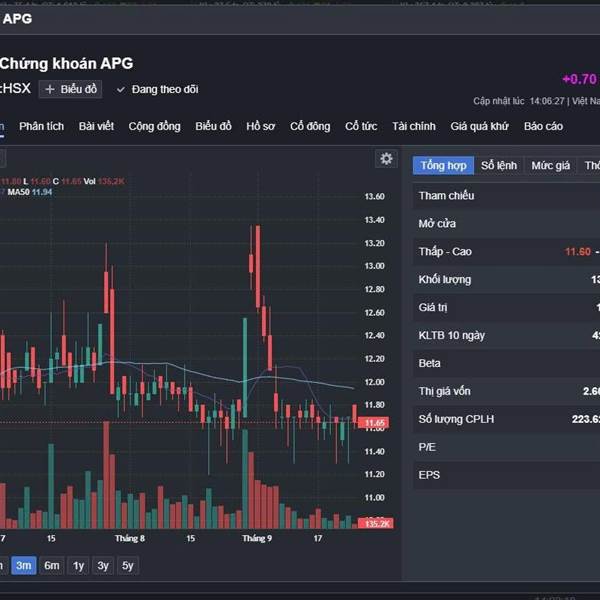Click the Chứng khoán APG heading
Image resolution: width=600 pixels, height=600 pixels.
click(x=67, y=64)
